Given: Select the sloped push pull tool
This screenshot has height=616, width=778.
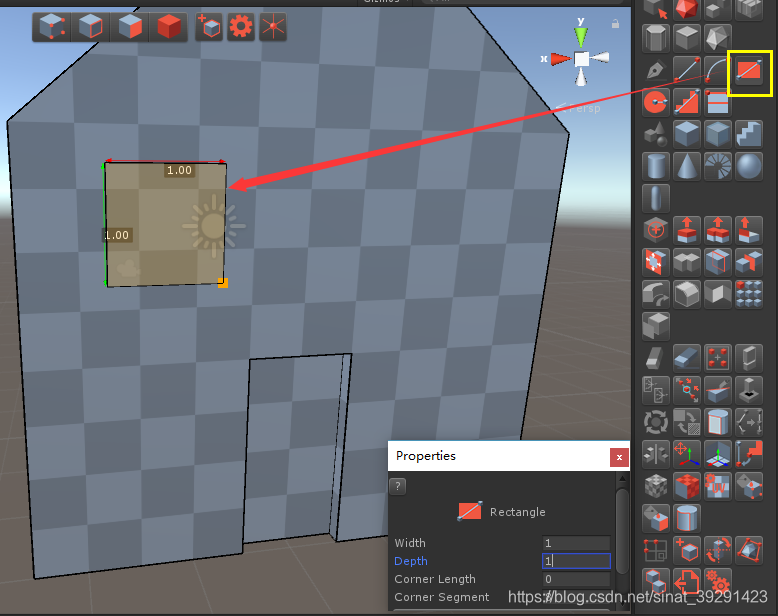Looking at the screenshot, I should pos(749,230).
